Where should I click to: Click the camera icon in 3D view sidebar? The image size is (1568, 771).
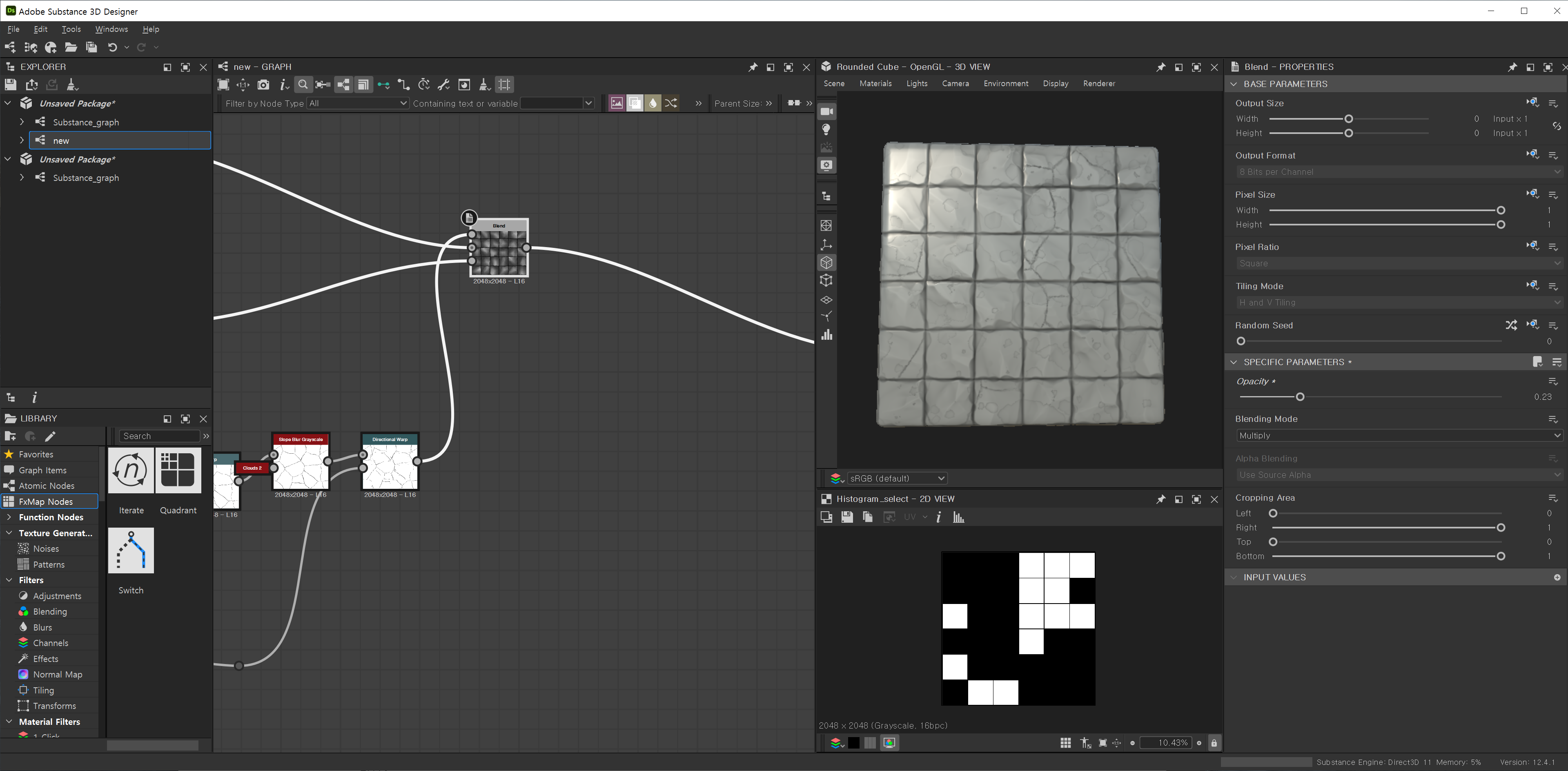click(x=826, y=111)
